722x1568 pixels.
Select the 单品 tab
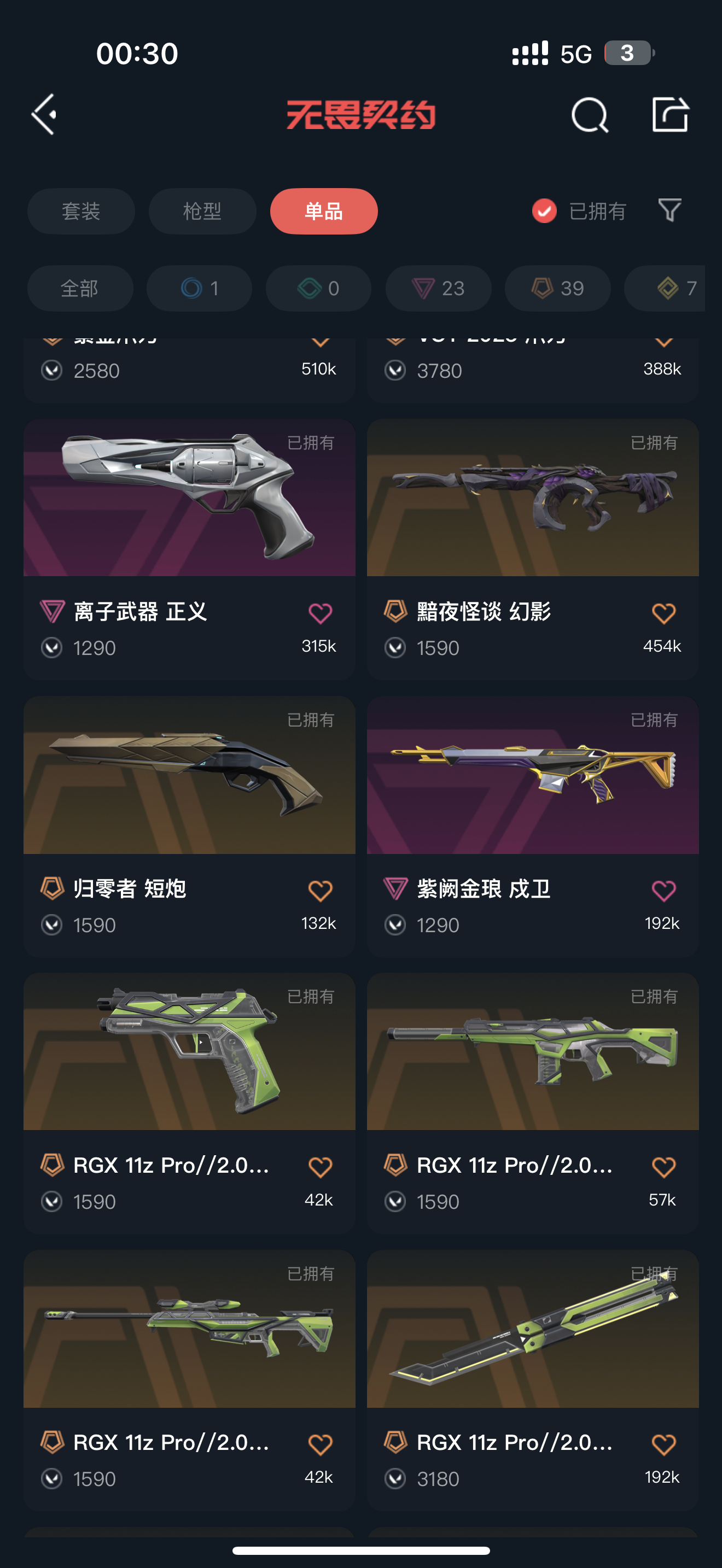tap(324, 211)
